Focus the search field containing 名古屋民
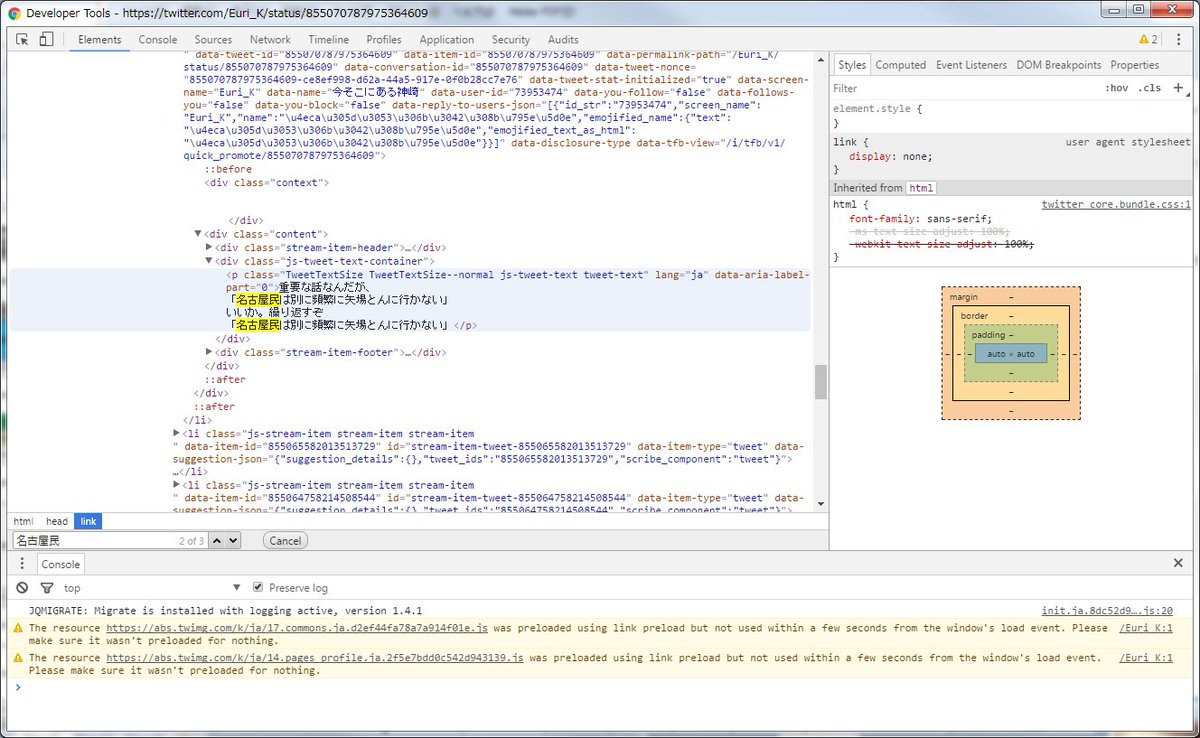The height and width of the screenshot is (738, 1200). pyautogui.click(x=108, y=540)
